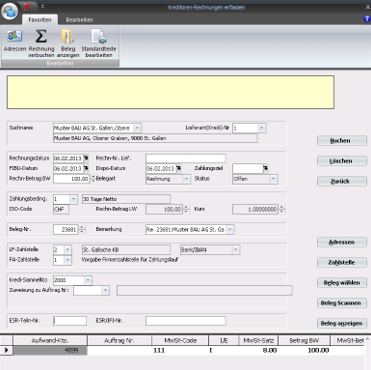Click the Zahlstelle button

pyautogui.click(x=342, y=263)
